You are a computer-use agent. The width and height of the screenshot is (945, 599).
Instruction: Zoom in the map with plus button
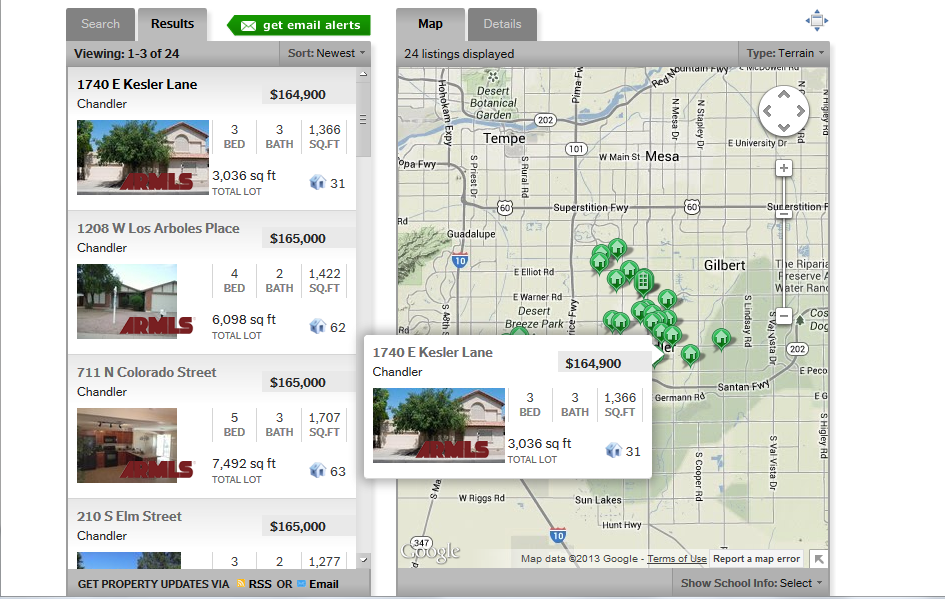(783, 168)
